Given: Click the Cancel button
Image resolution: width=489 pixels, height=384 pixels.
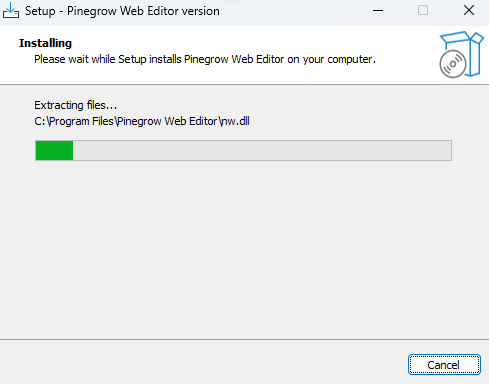Looking at the screenshot, I should (444, 365).
